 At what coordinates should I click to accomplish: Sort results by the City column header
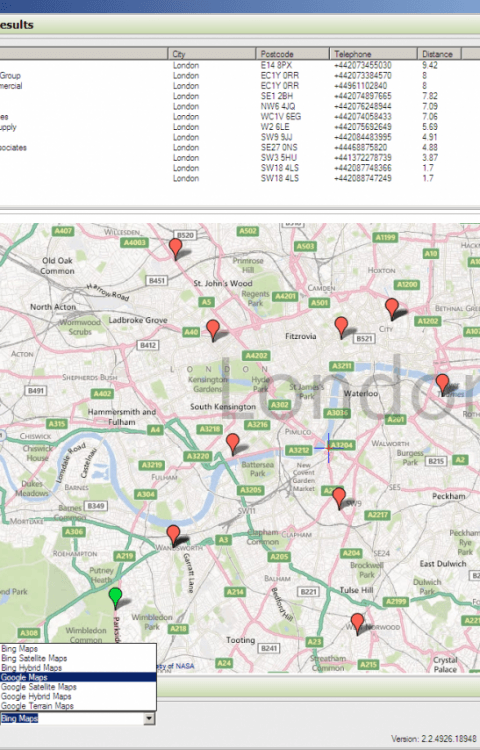(x=212, y=54)
